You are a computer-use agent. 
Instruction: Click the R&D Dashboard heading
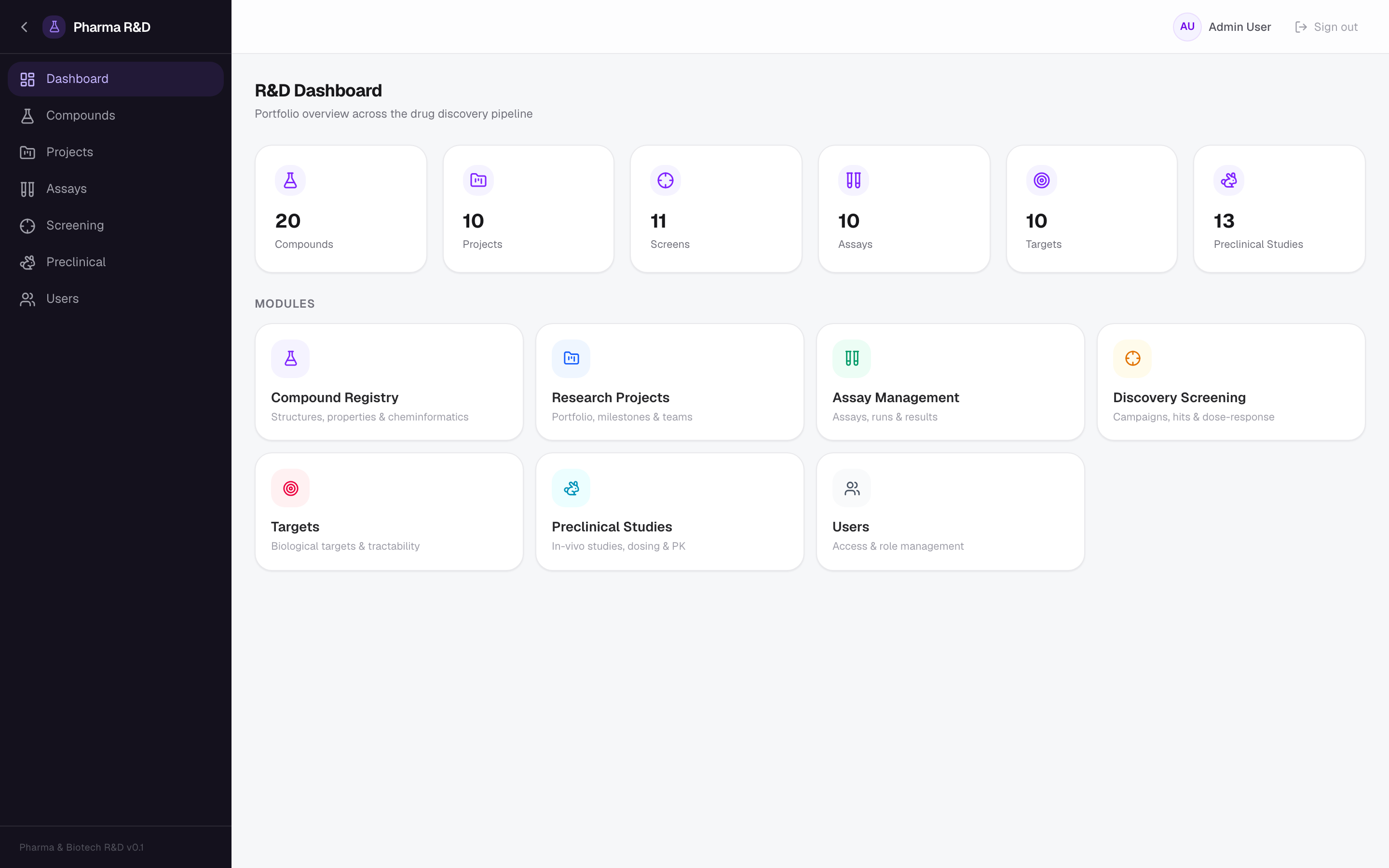pyautogui.click(x=318, y=91)
